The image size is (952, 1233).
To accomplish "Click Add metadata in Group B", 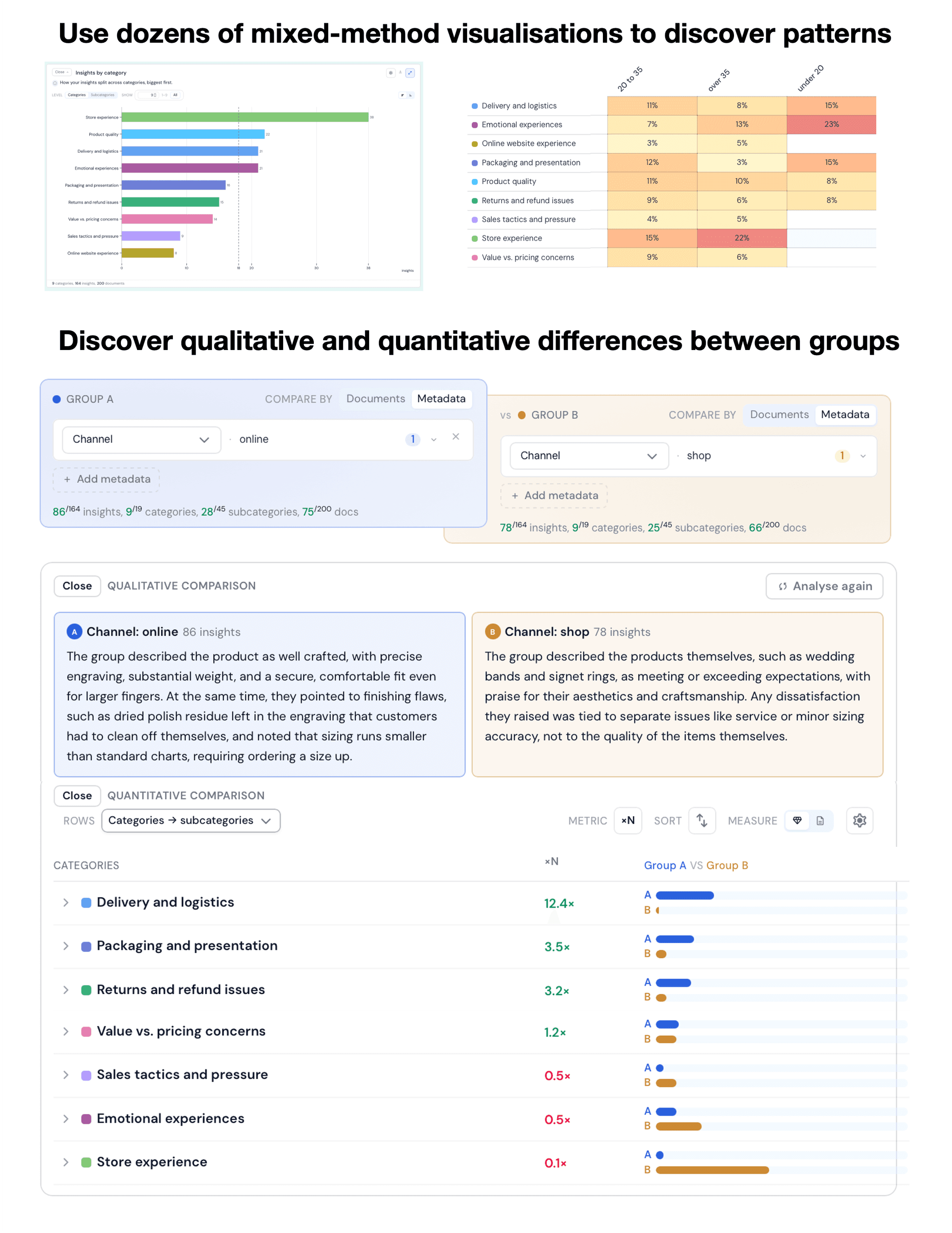I will click(554, 496).
